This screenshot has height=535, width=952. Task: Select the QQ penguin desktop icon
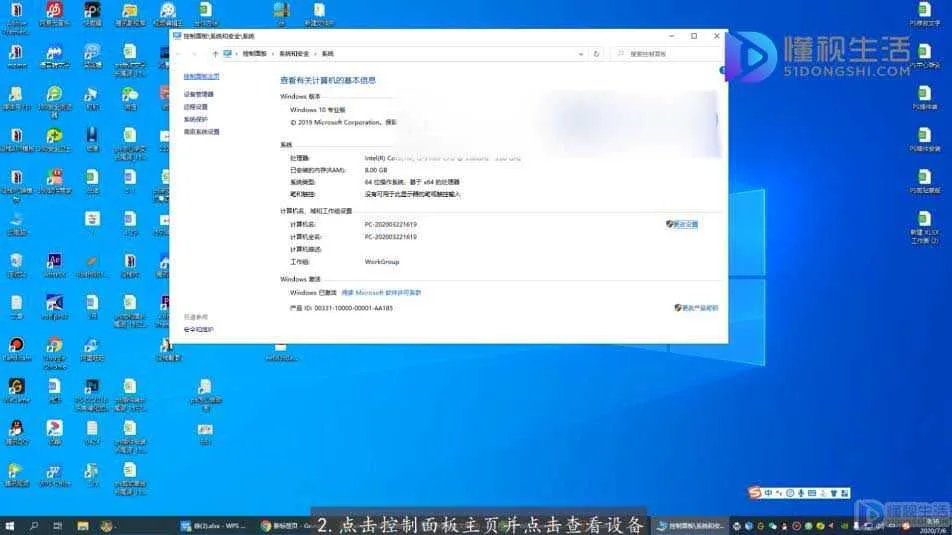coord(16,432)
